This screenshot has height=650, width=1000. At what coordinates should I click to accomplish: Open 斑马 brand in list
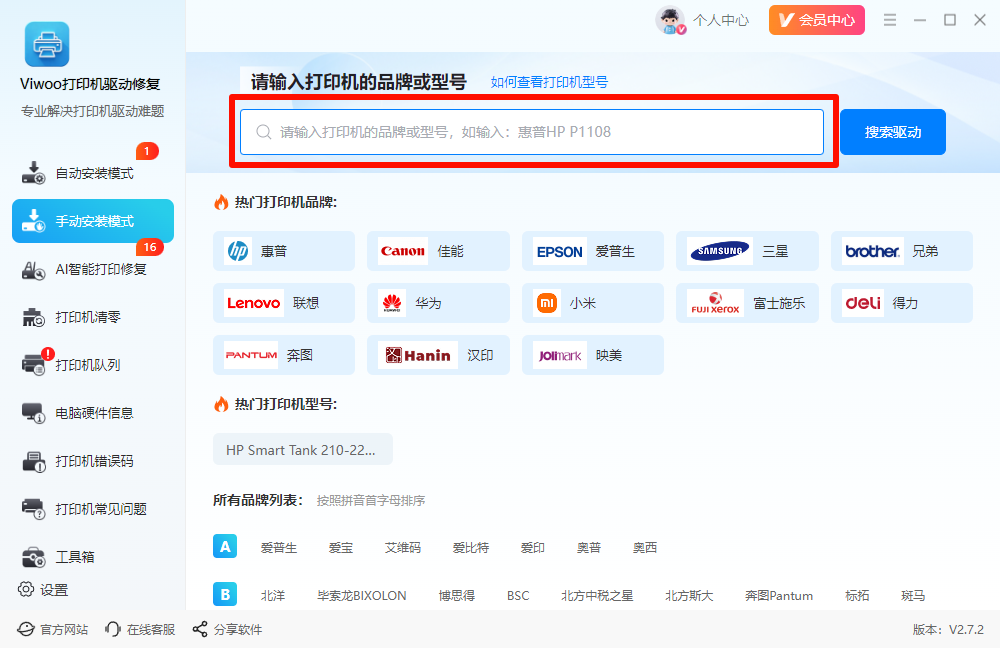click(x=913, y=595)
